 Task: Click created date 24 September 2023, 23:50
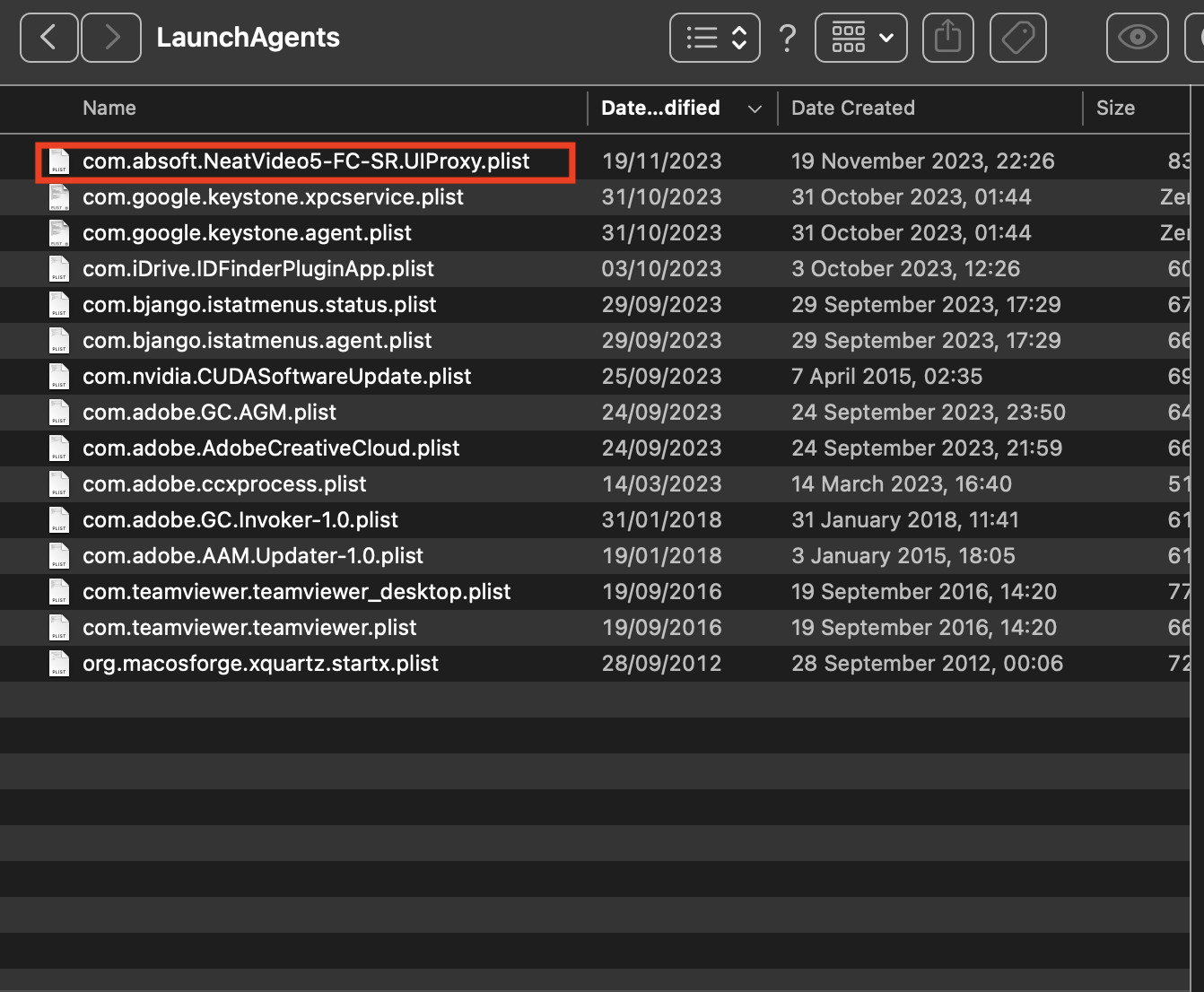tap(929, 413)
